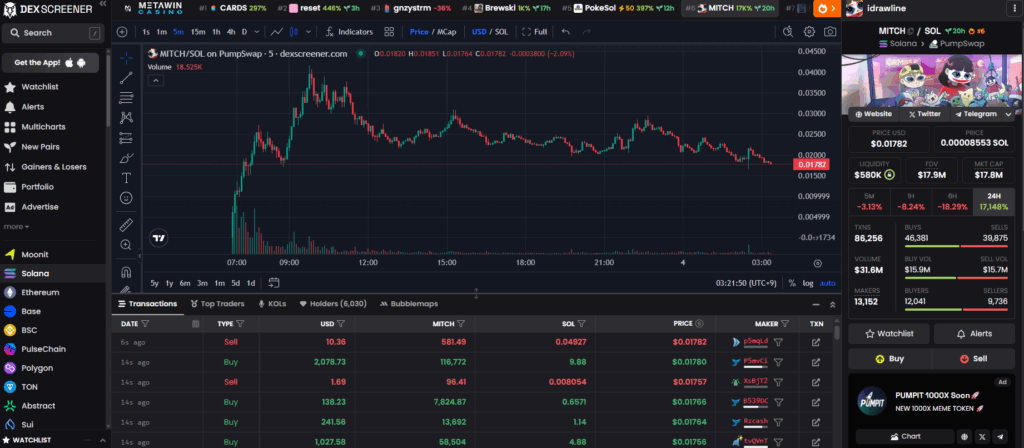Screen dimensions: 1024x448
Task: Switch to the KOLs tab
Action: point(272,304)
